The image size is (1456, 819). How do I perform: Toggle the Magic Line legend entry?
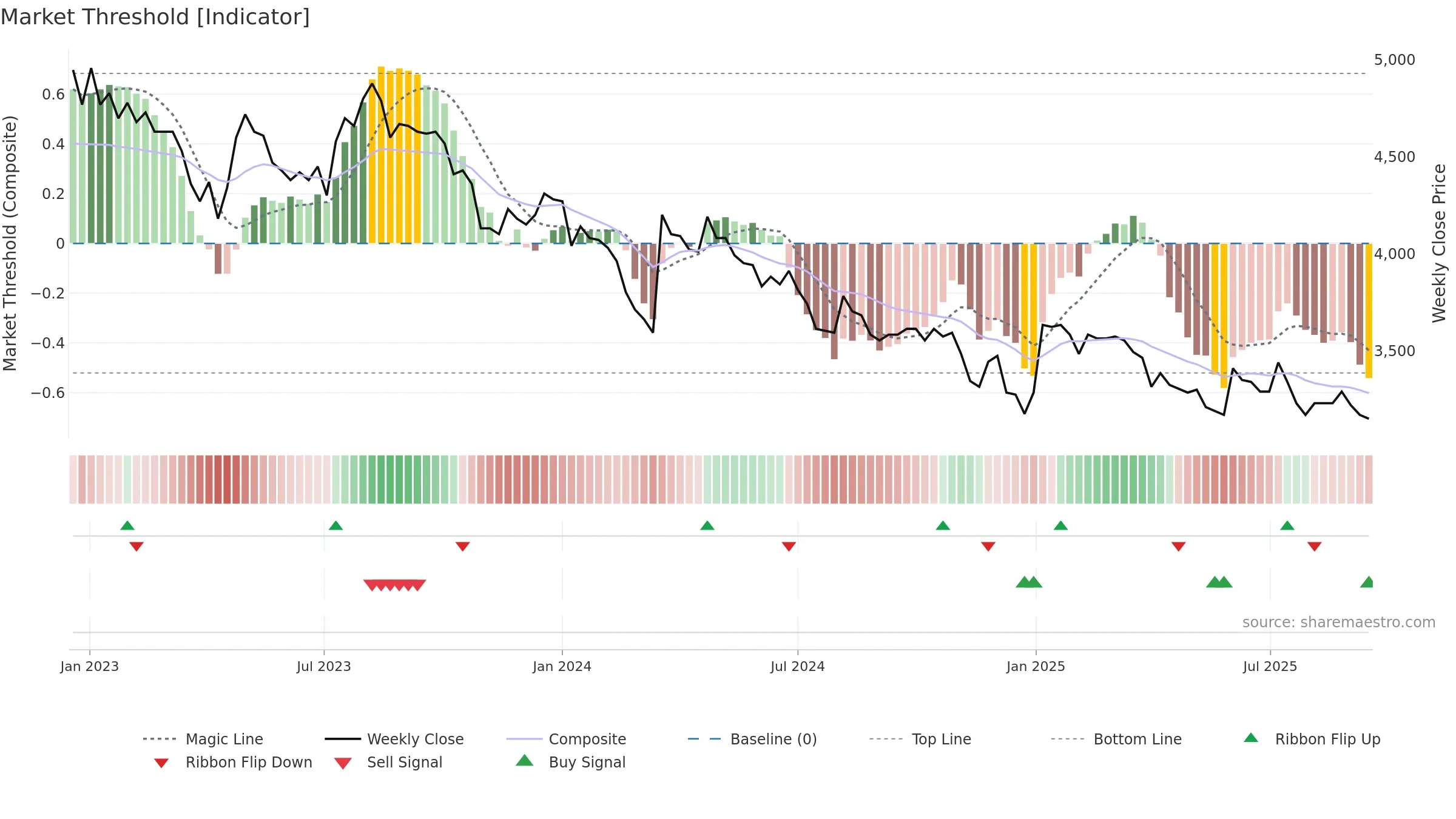(203, 739)
